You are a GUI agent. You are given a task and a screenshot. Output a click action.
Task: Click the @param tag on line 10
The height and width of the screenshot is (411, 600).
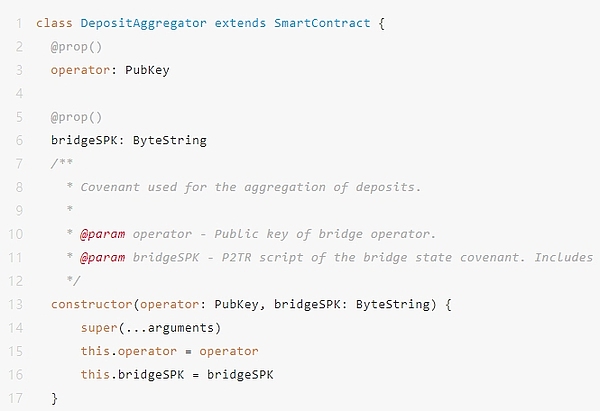point(104,234)
